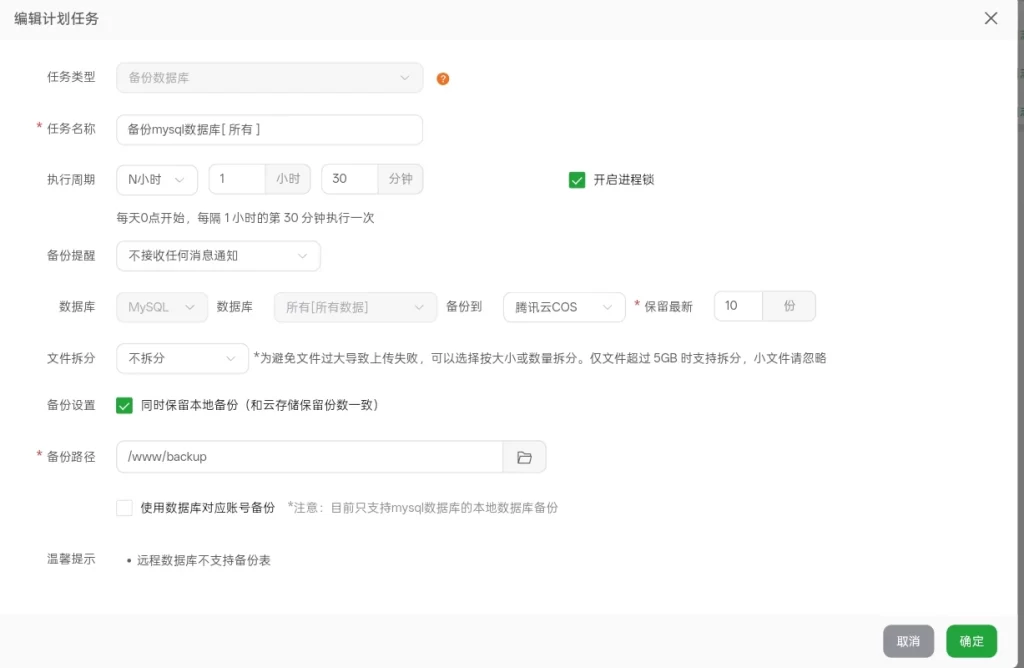Viewport: 1024px width, 668px height.
Task: Click the disabled 备份数据库 task type selector
Action: coord(270,77)
